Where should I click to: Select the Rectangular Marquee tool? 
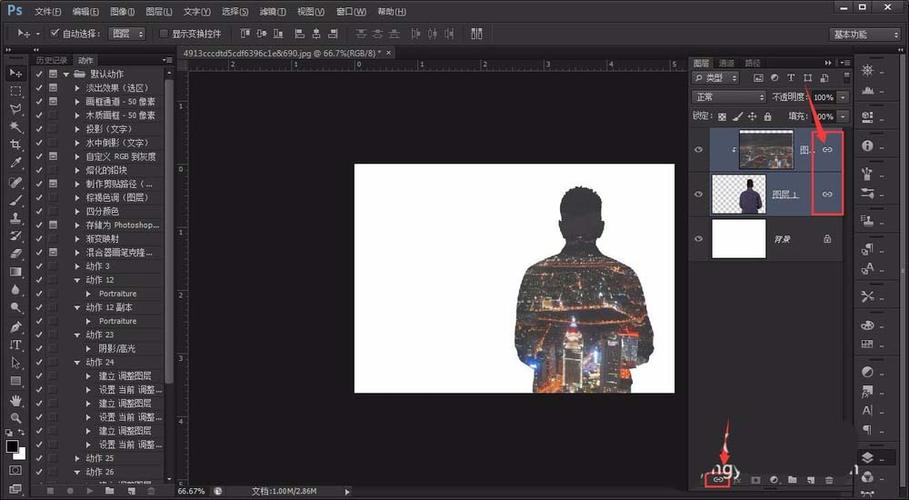click(x=16, y=91)
